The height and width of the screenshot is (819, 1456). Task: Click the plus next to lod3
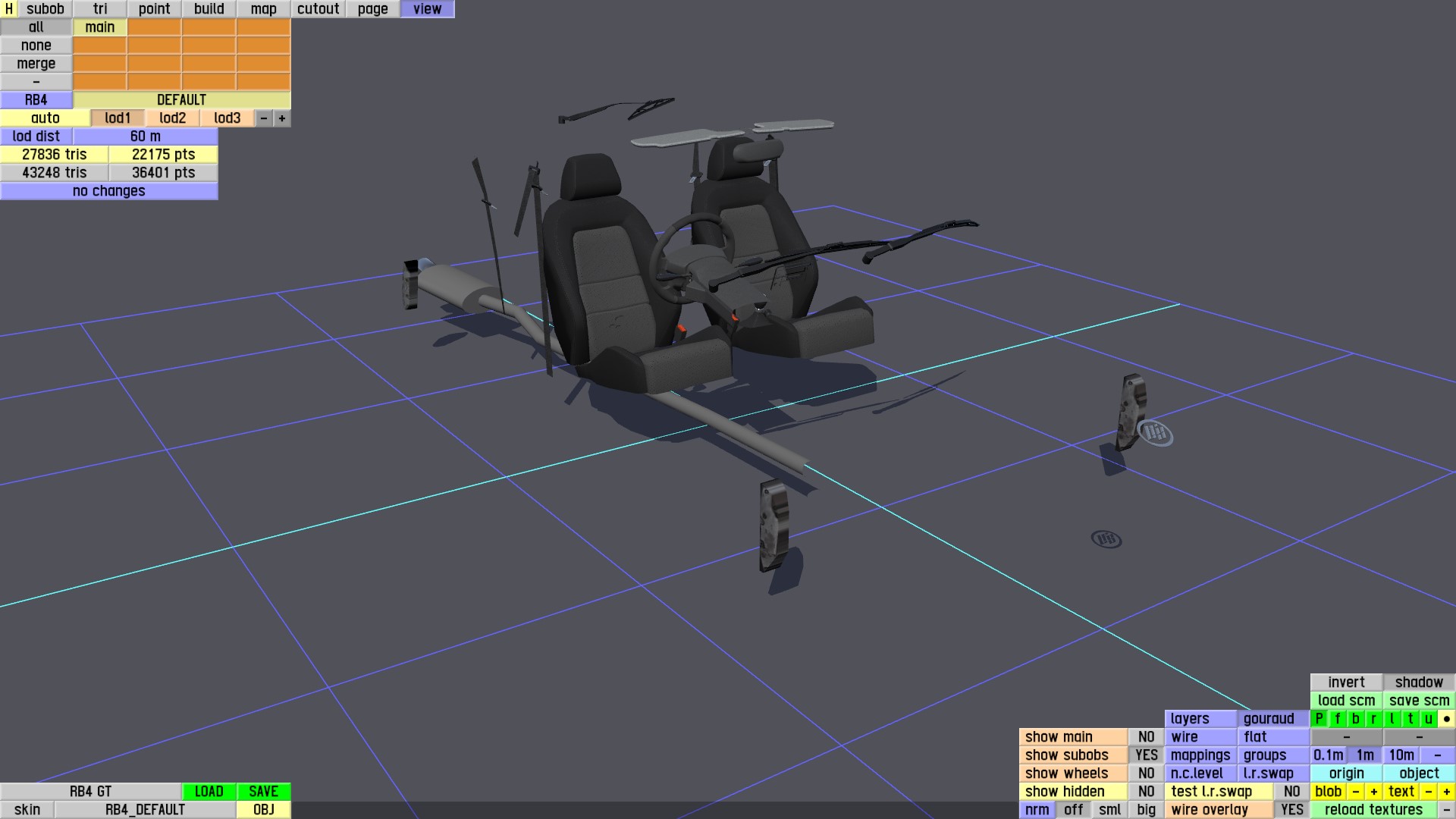282,118
